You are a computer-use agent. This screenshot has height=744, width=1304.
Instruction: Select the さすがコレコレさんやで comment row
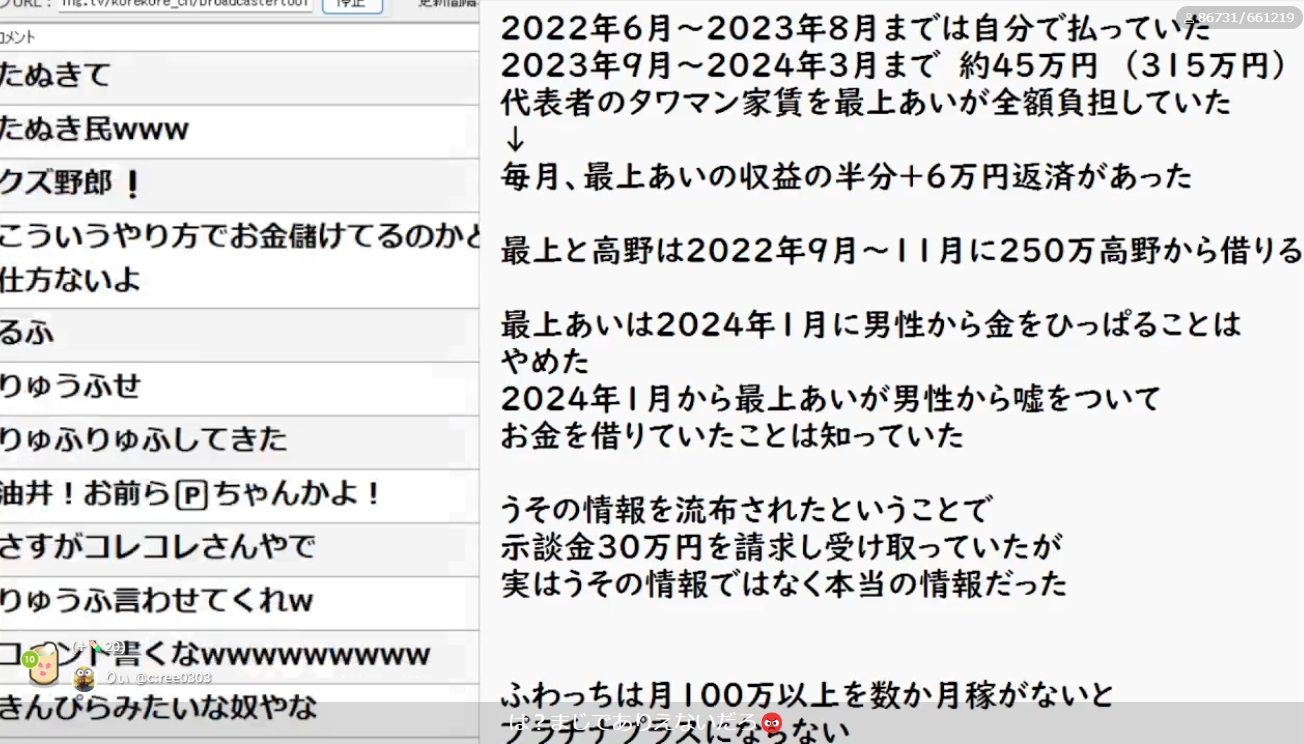[x=238, y=548]
